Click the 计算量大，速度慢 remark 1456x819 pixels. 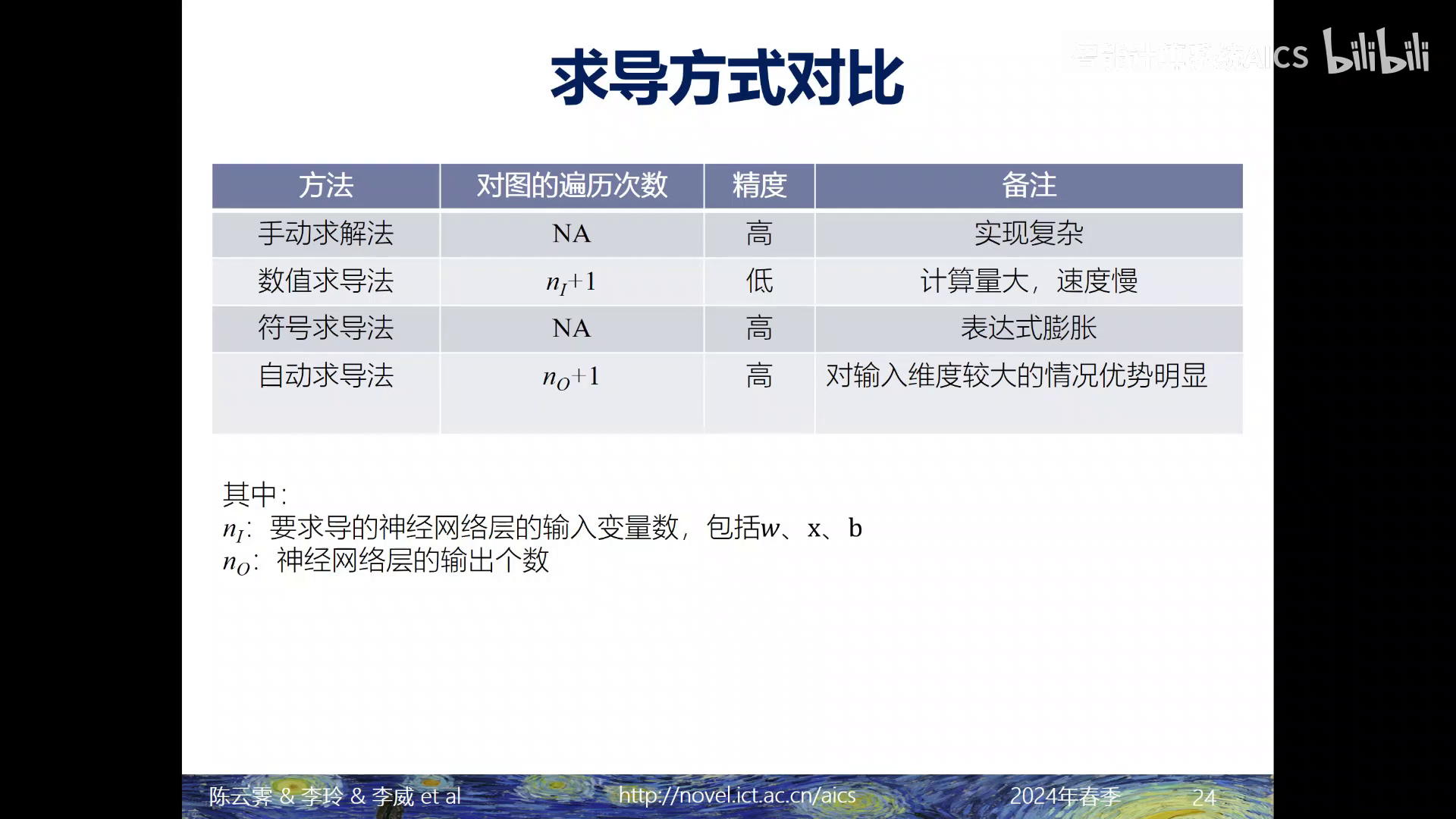click(x=1028, y=281)
